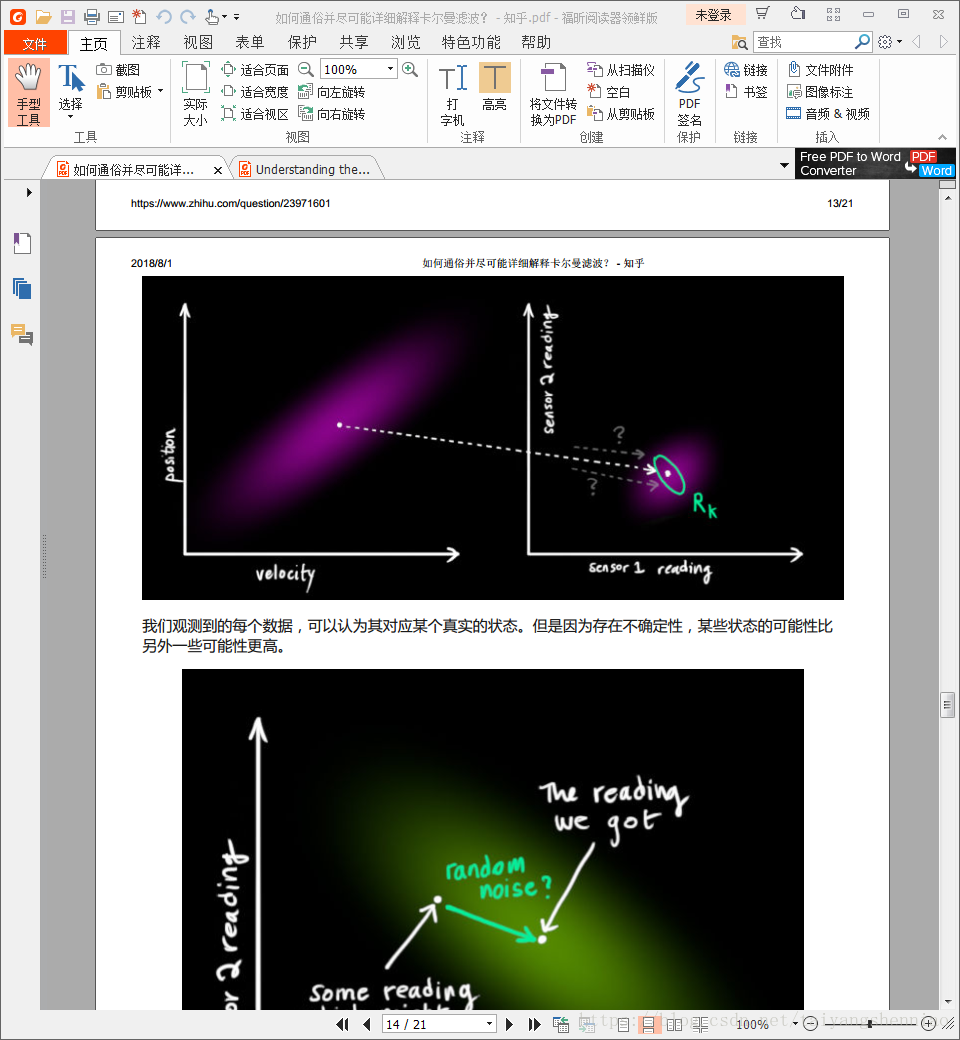Enable continuous facing view mode

tap(700, 1025)
